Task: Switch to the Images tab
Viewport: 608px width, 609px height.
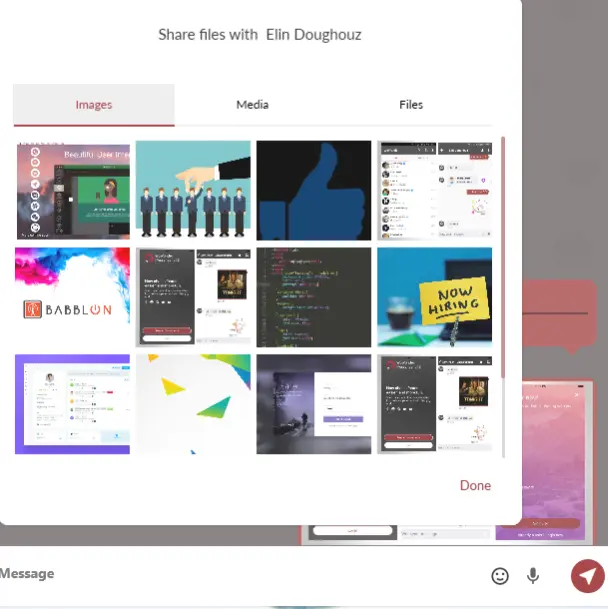Action: tap(94, 104)
